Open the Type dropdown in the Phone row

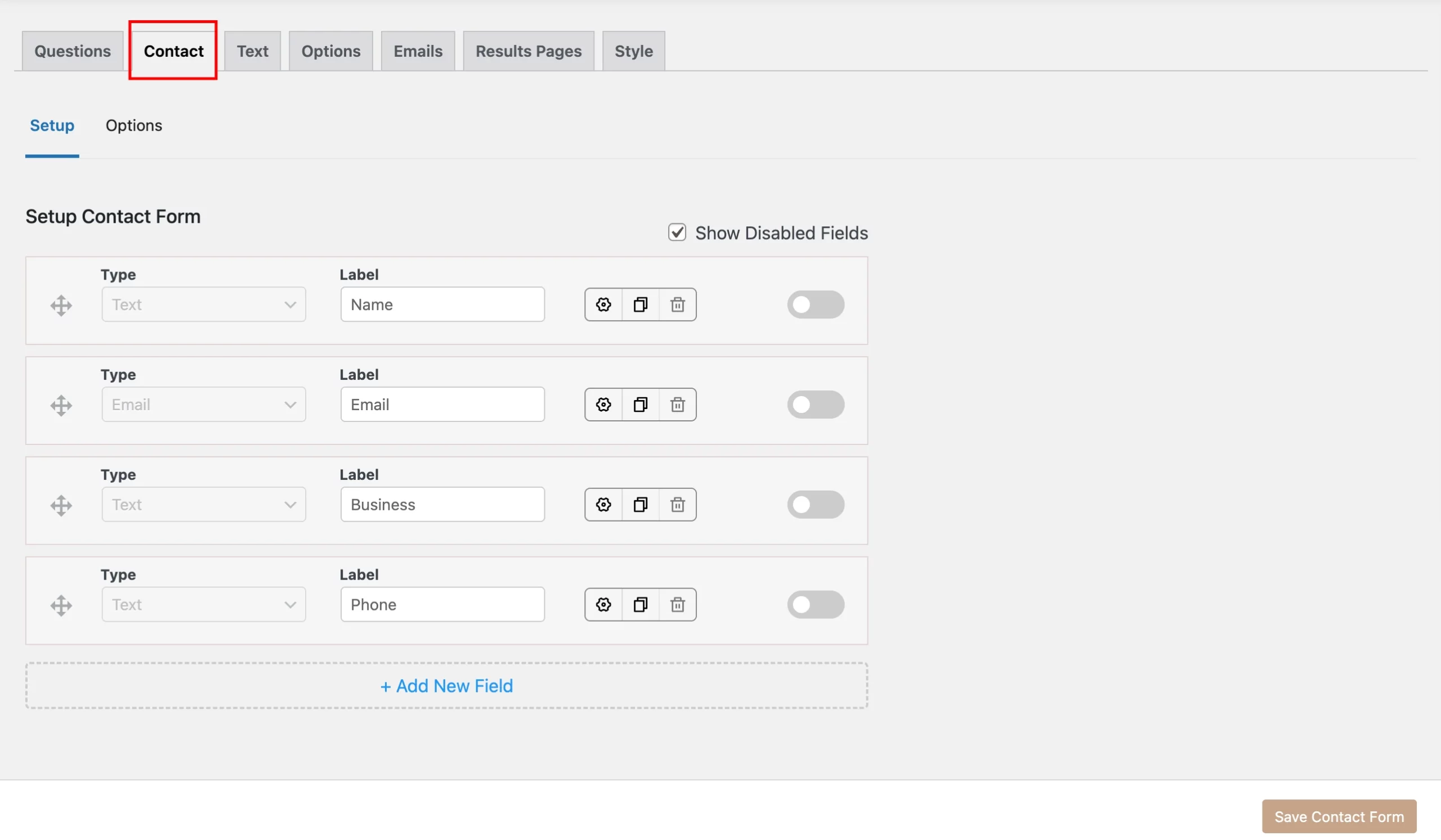coord(204,605)
